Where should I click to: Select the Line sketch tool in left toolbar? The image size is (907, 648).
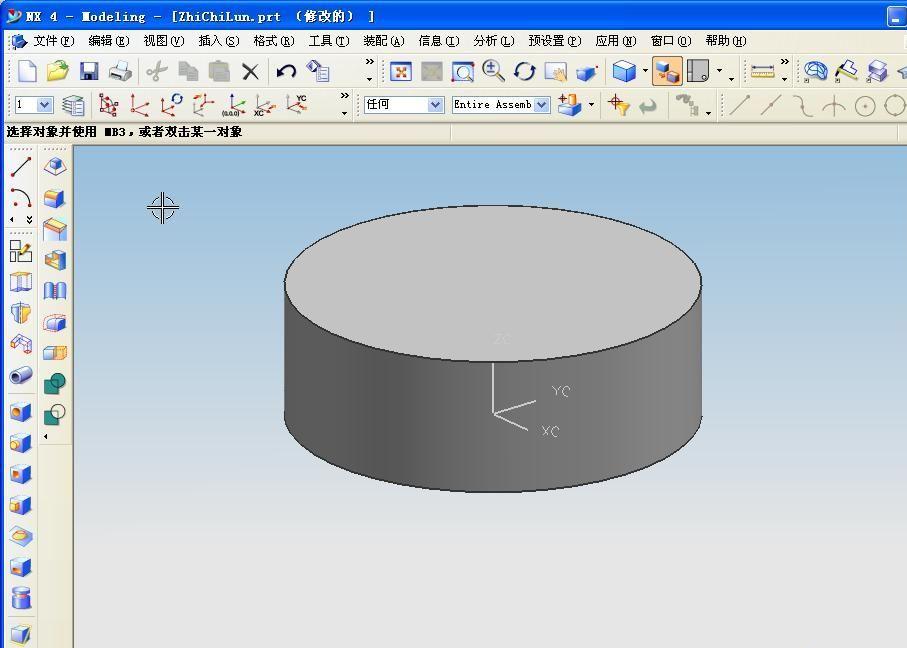coord(21,167)
